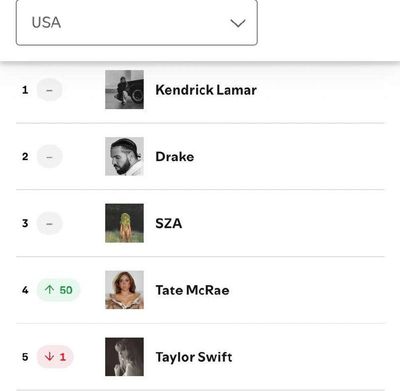Select the Taylor Swift name link
The image size is (400, 391).
[x=194, y=357]
